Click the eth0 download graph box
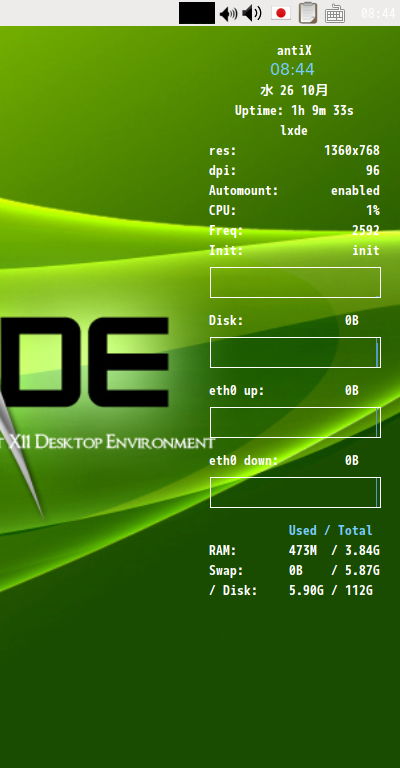Image resolution: width=400 pixels, height=768 pixels. [295, 493]
